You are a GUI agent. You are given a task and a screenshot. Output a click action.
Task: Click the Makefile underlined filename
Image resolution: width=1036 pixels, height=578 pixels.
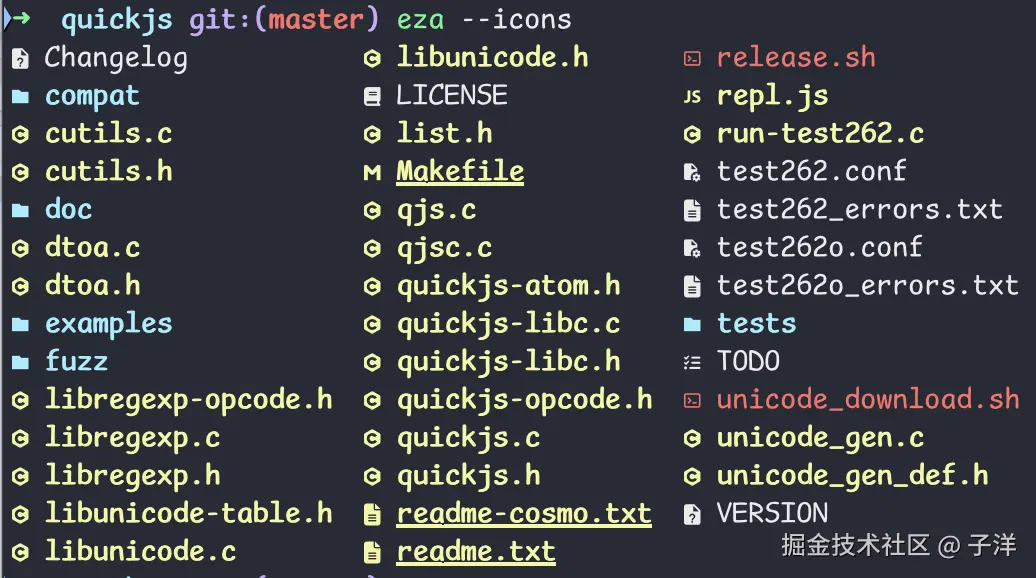click(460, 172)
